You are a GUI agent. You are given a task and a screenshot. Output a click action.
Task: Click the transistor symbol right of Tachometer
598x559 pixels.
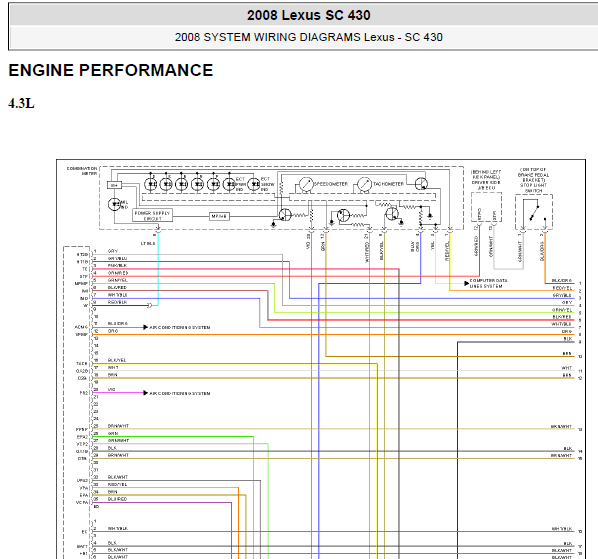tap(421, 184)
